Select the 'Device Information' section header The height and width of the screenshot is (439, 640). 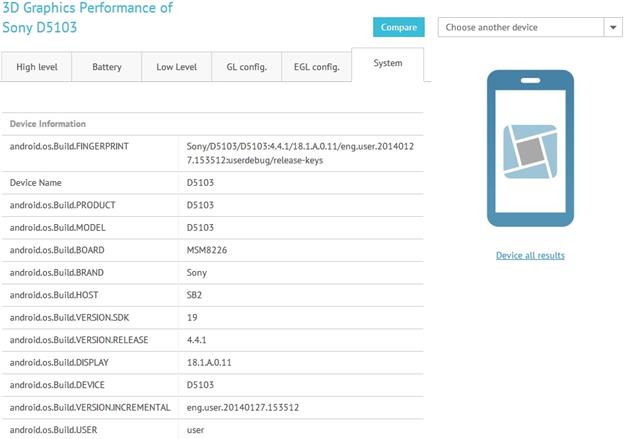click(48, 124)
